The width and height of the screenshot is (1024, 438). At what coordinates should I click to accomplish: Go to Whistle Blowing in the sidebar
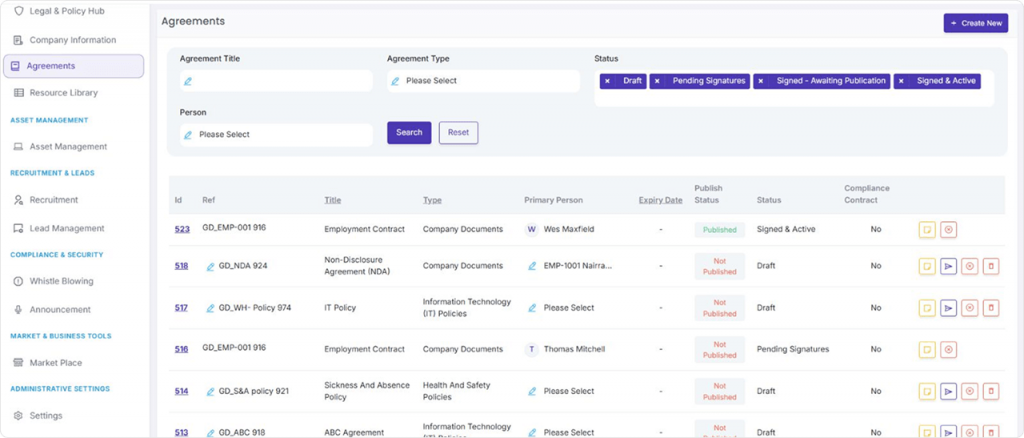coord(61,282)
